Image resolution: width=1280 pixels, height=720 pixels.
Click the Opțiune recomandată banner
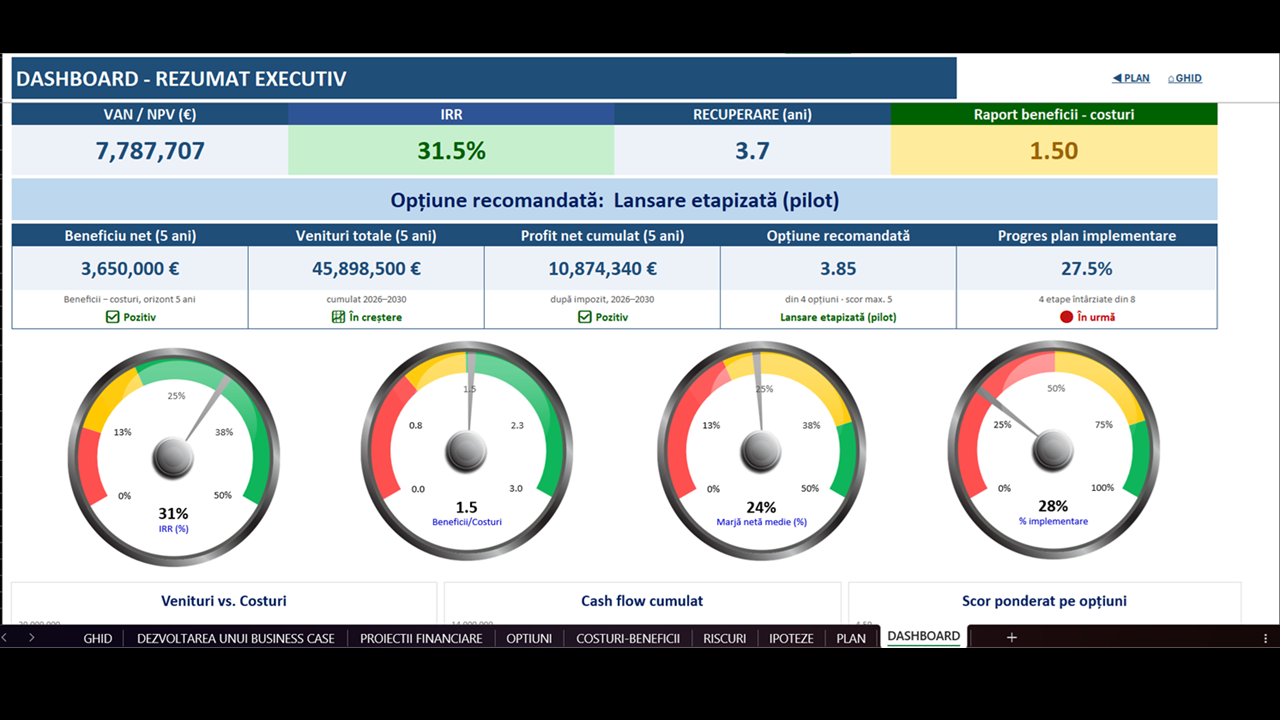[615, 200]
